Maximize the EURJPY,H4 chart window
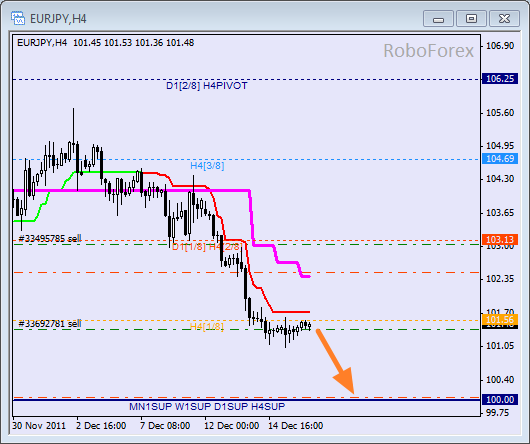The image size is (530, 444). coord(471,18)
